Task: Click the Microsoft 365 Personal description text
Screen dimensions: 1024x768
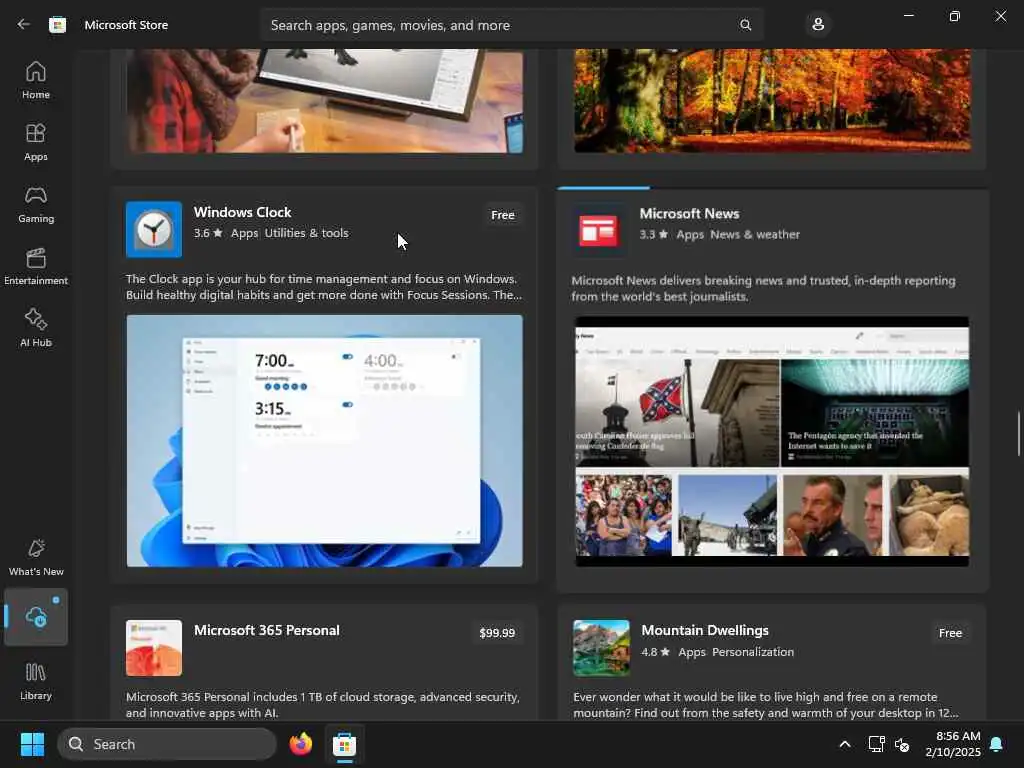Action: (x=323, y=705)
